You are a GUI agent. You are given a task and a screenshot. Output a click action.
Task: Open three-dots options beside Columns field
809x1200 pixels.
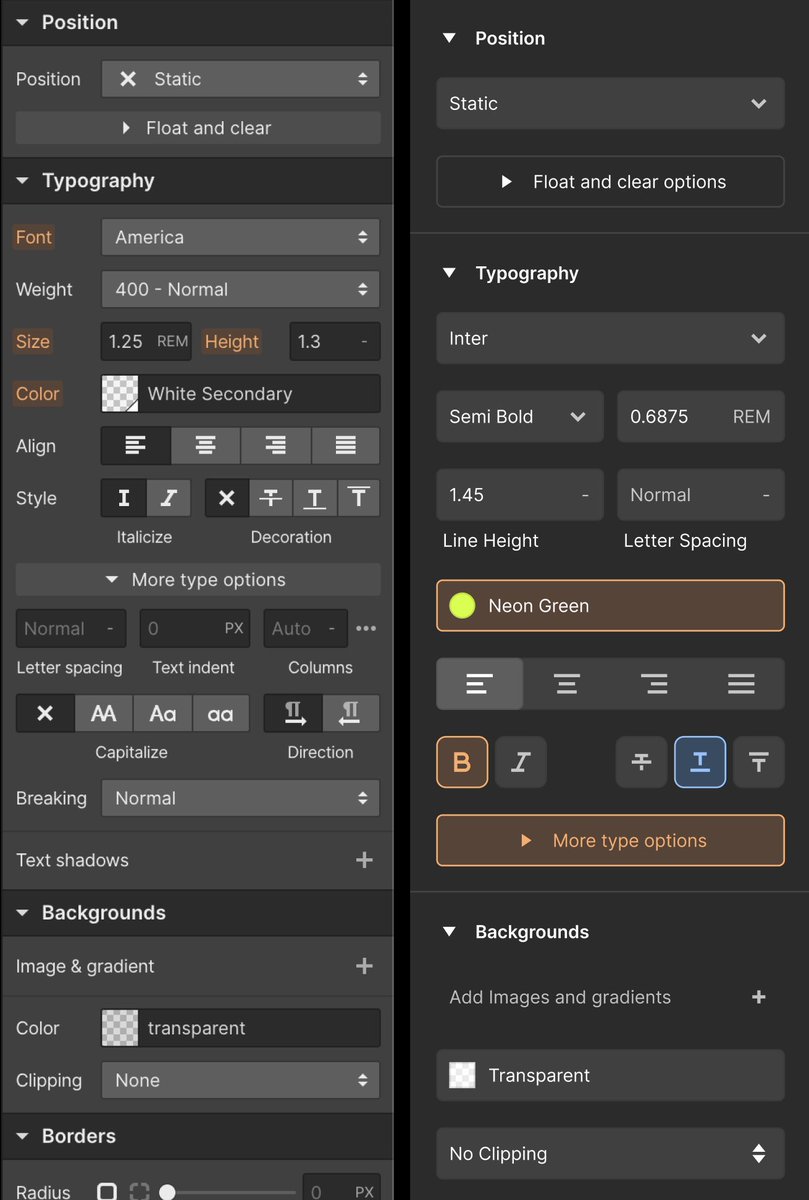point(366,629)
